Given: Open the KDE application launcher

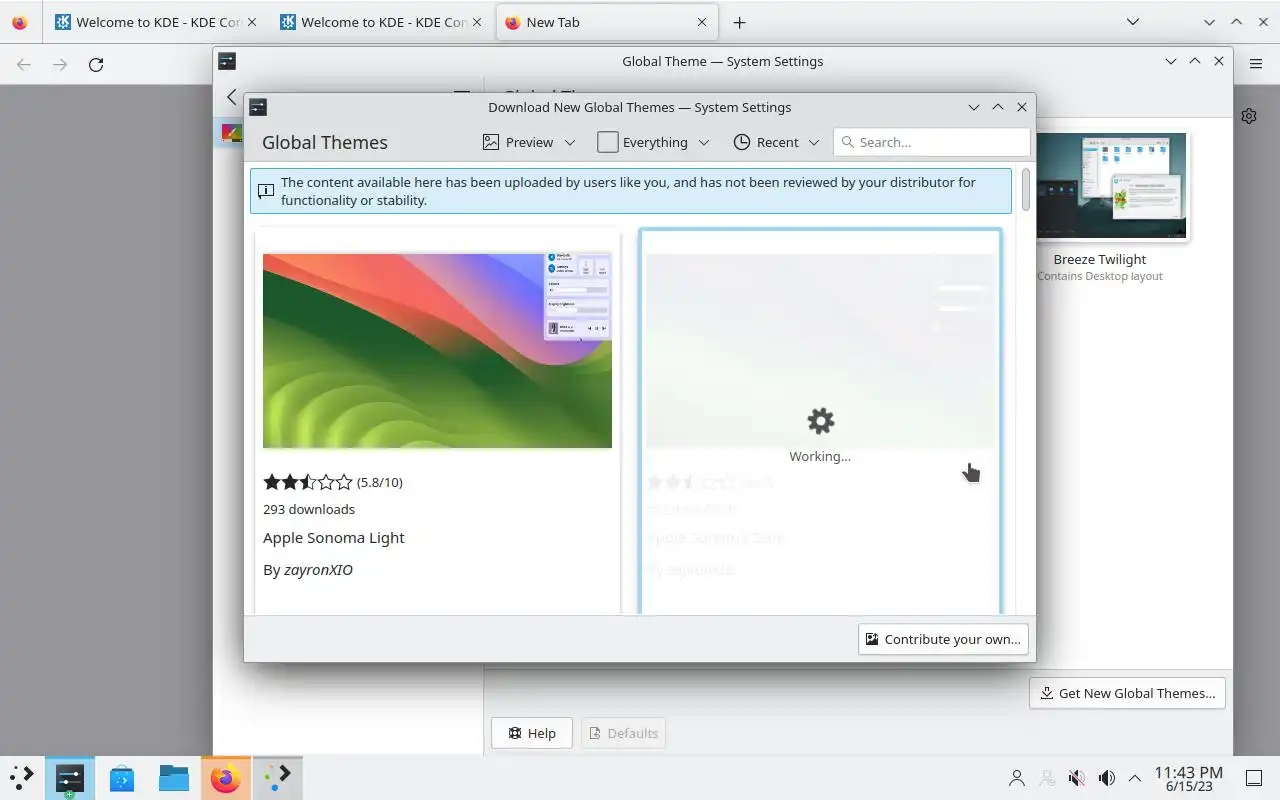Looking at the screenshot, I should [x=22, y=777].
